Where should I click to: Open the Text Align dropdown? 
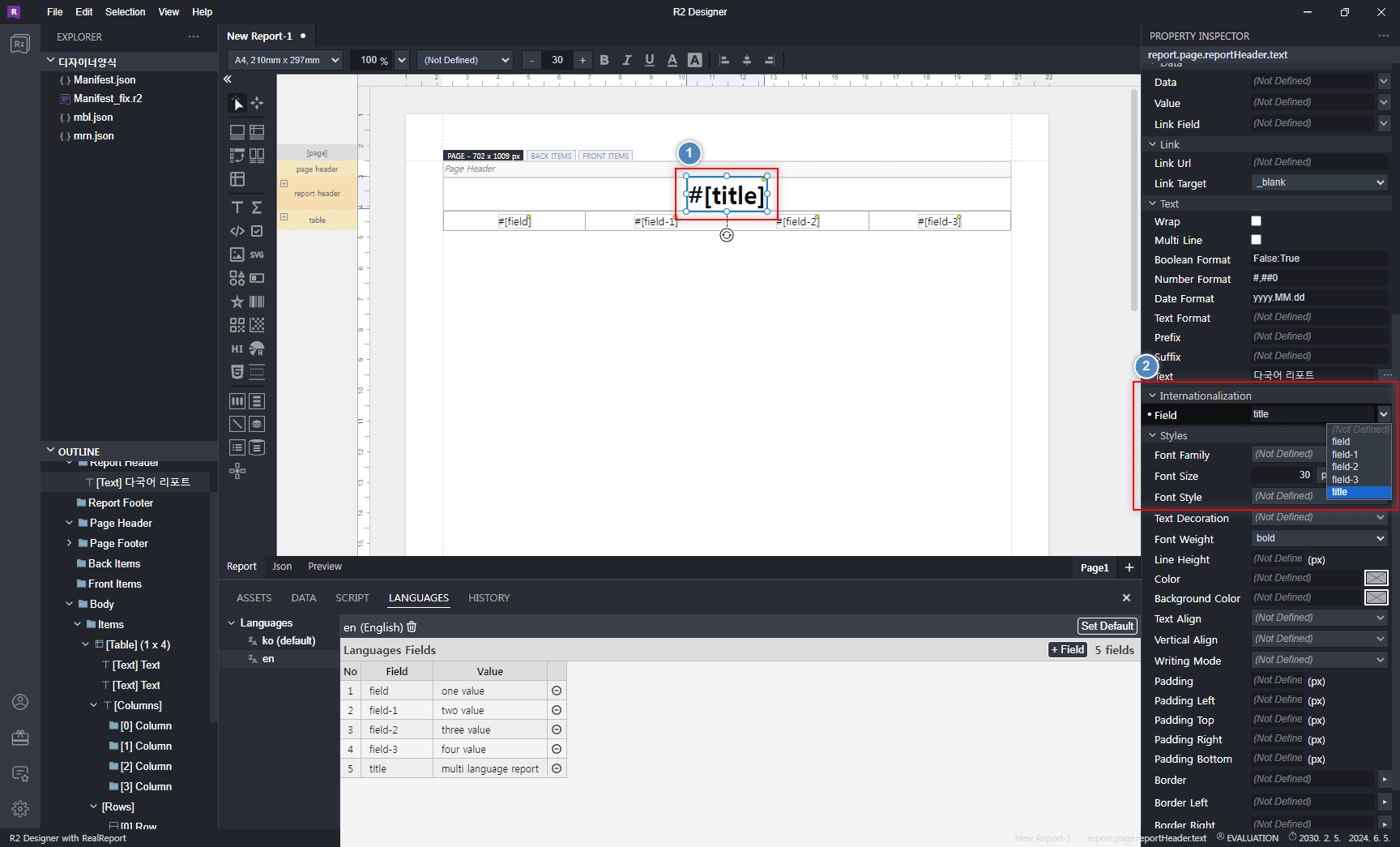tap(1320, 618)
